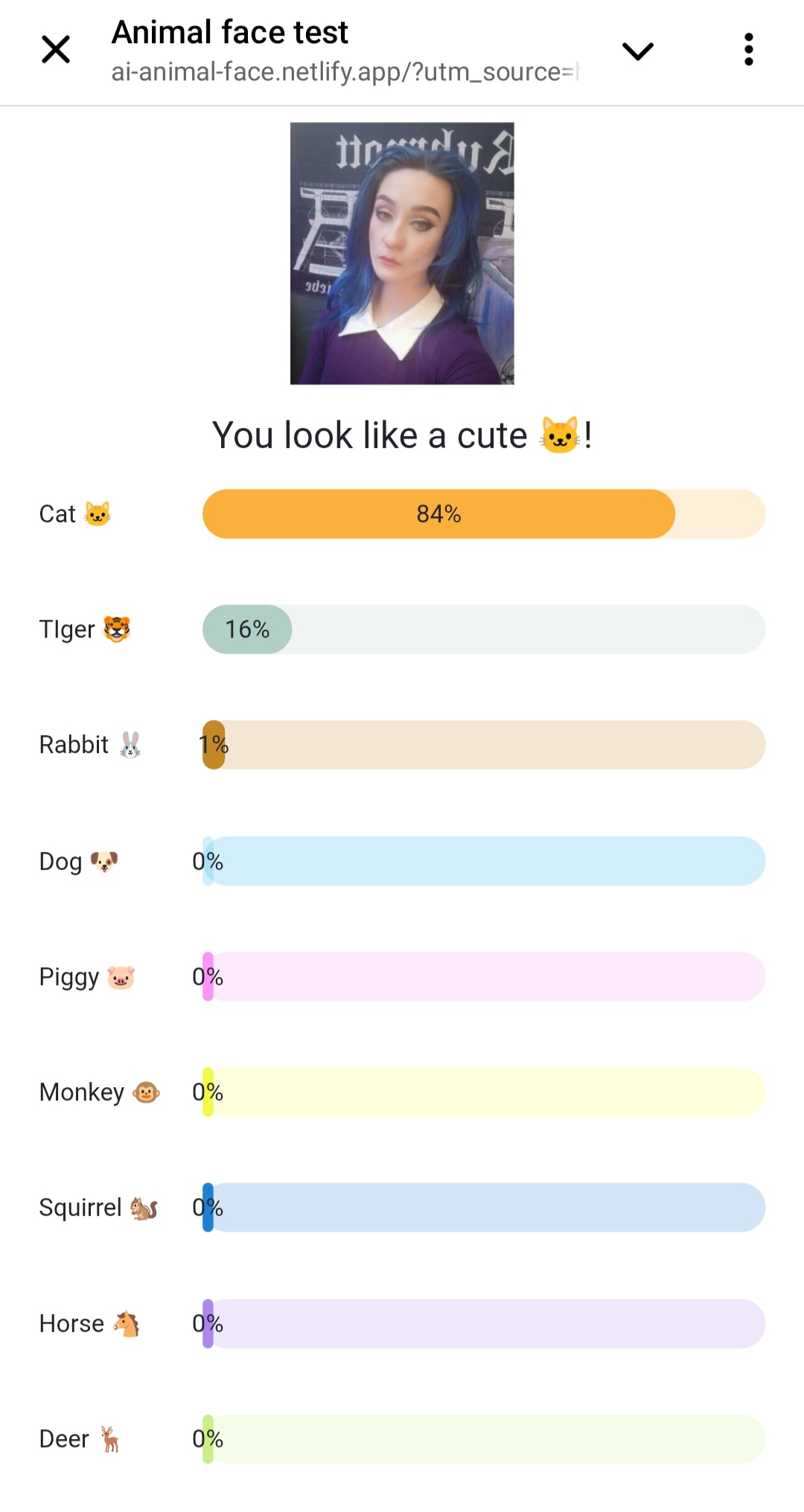Open the three-dot overflow menu
The image size is (804, 1512).
coord(748,50)
